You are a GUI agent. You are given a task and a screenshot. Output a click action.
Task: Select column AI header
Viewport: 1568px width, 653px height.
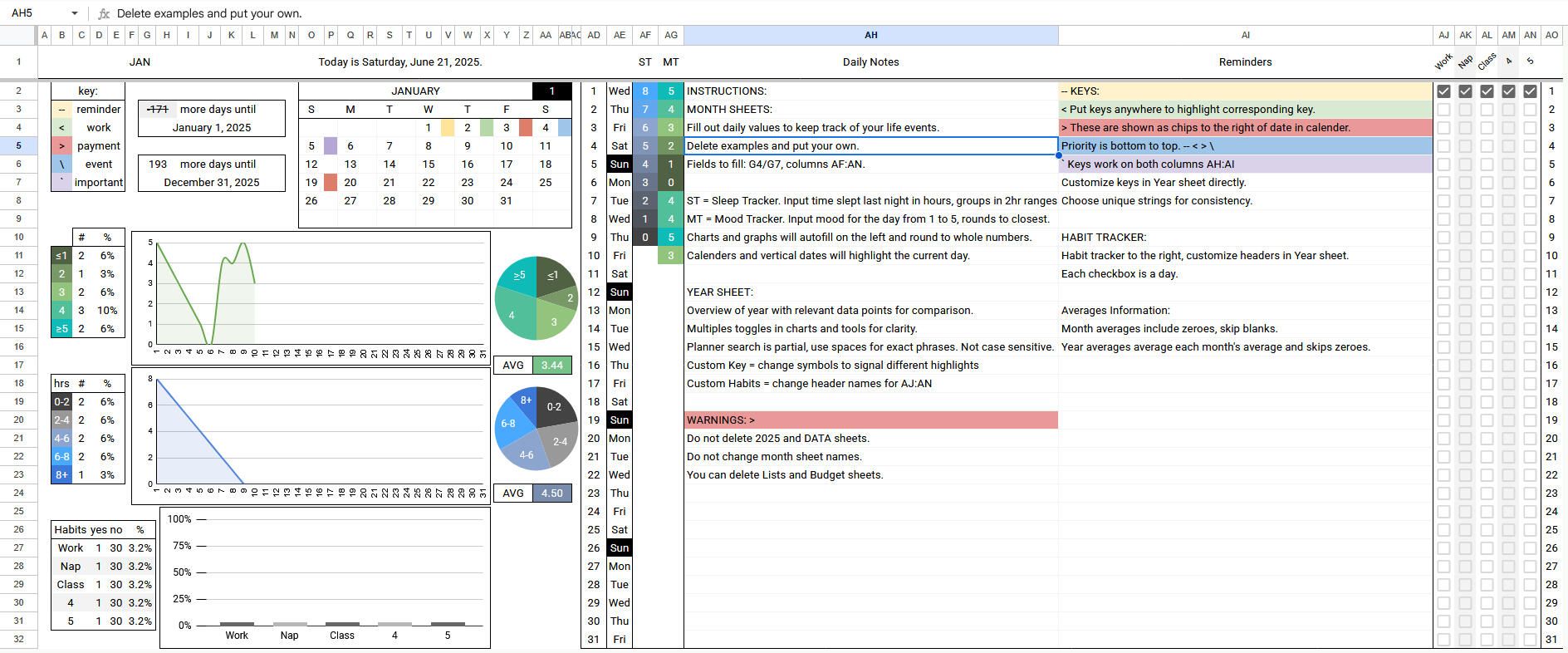(1245, 35)
